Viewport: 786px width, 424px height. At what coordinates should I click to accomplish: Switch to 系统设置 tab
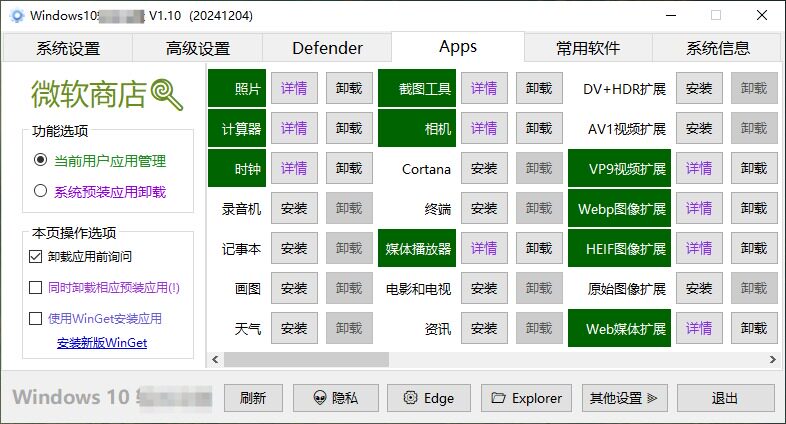(x=68, y=49)
